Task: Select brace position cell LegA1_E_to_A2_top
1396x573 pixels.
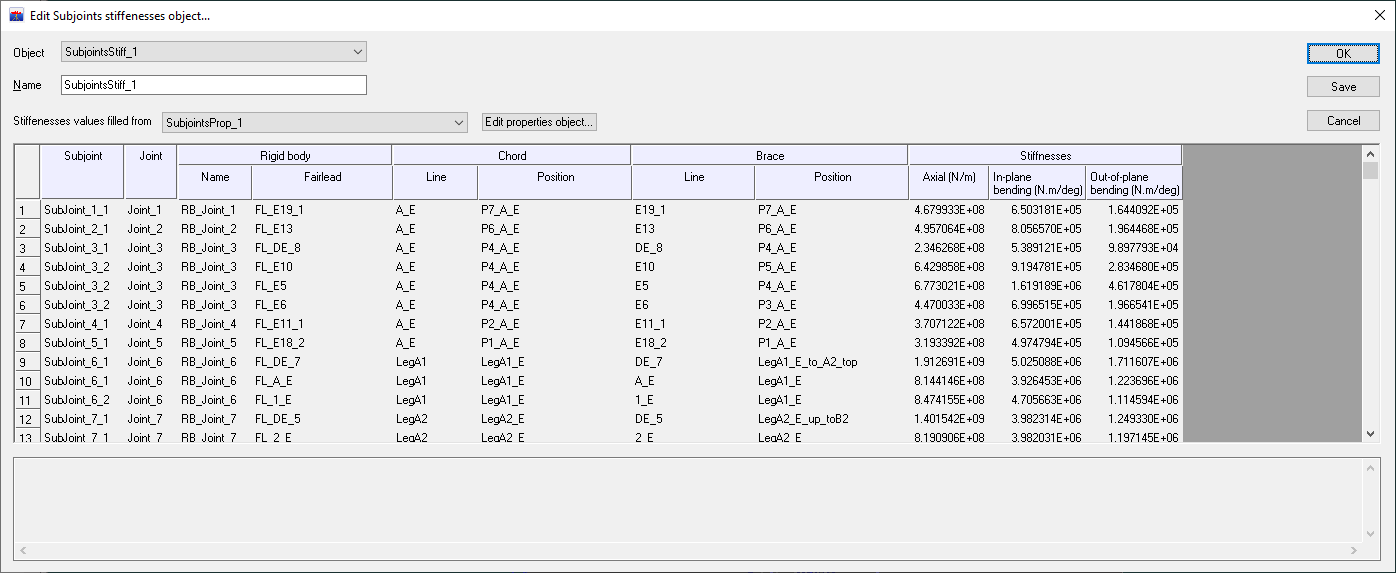Action: [x=831, y=362]
